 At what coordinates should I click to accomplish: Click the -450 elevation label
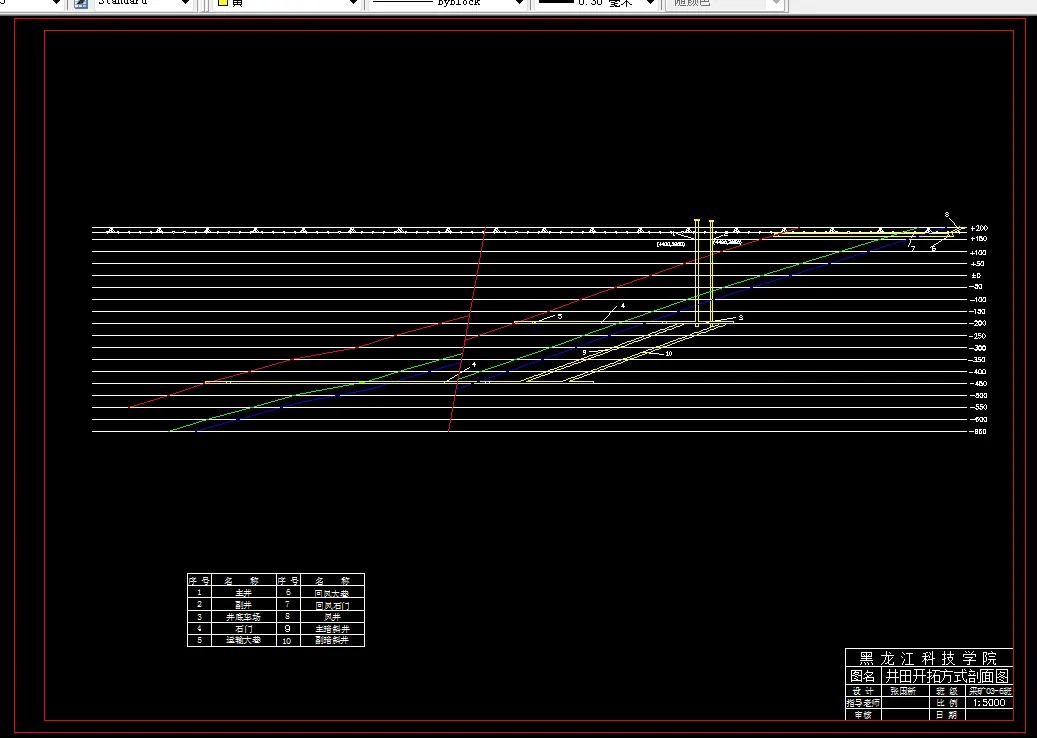(978, 384)
